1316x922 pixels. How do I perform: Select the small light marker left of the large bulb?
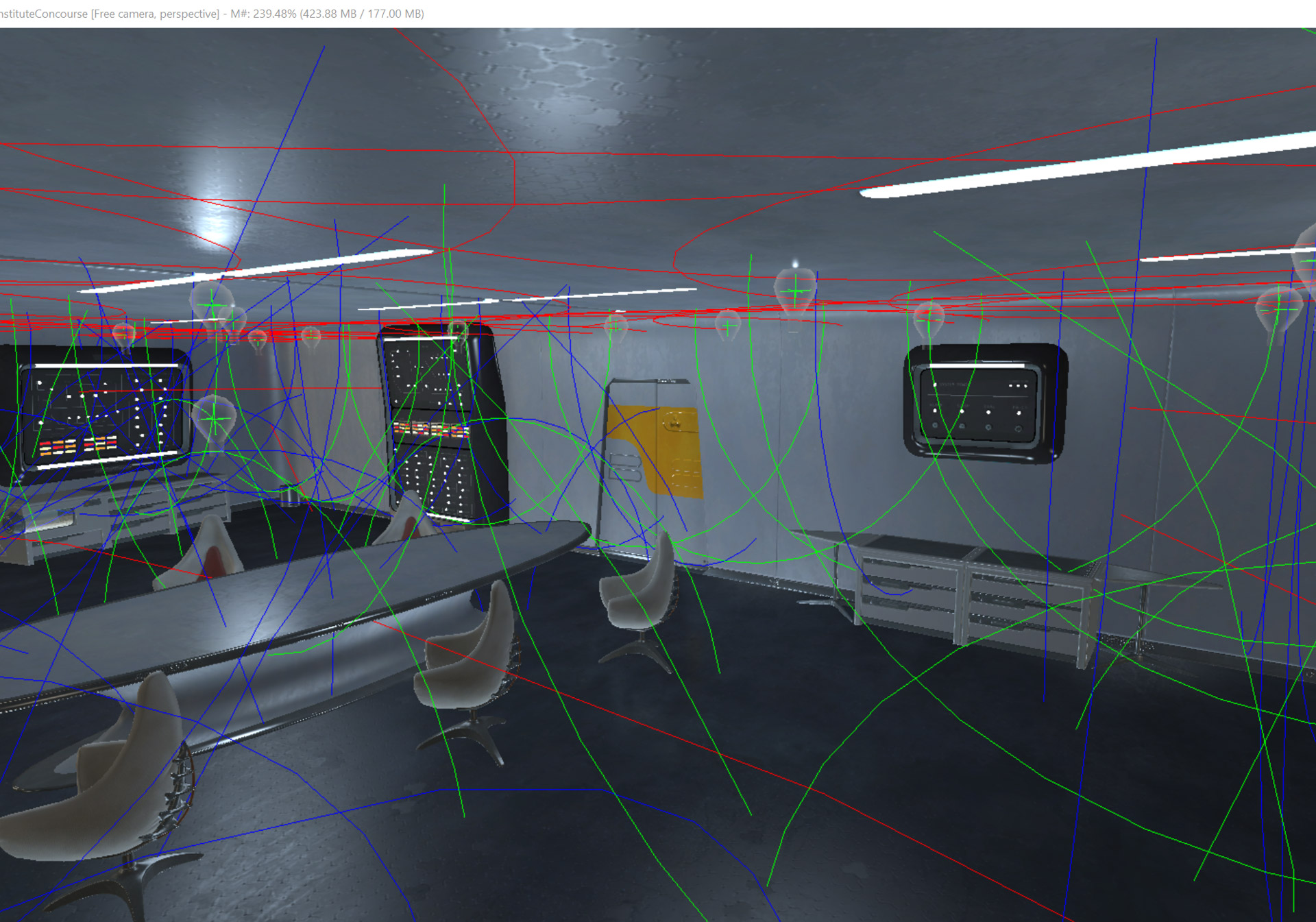point(728,324)
